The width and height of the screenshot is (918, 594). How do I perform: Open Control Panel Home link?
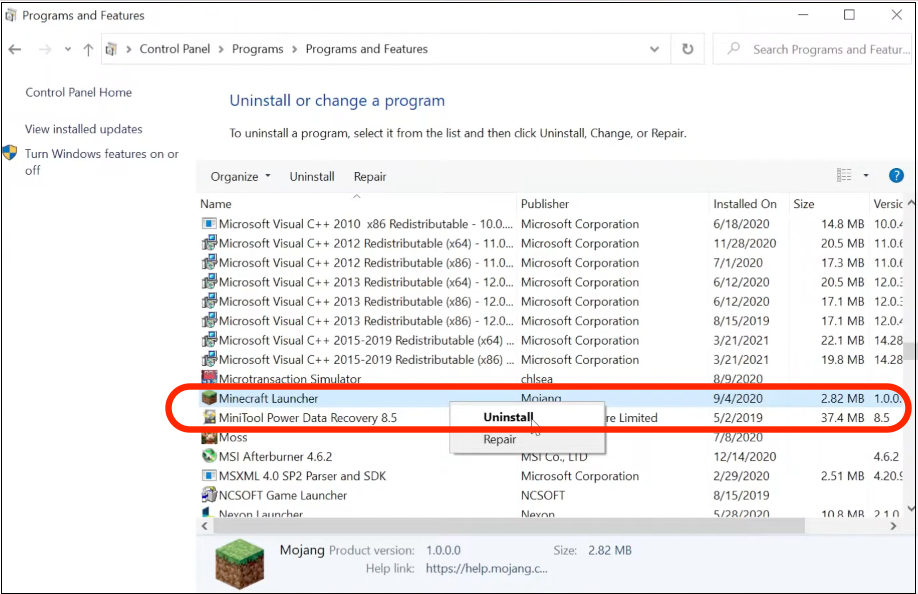(78, 92)
